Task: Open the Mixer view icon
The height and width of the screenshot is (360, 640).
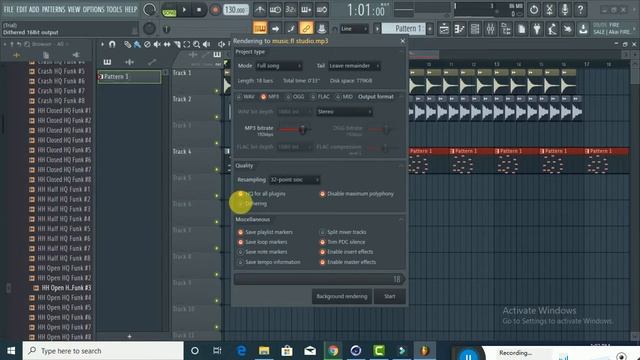Action: [x=491, y=29]
